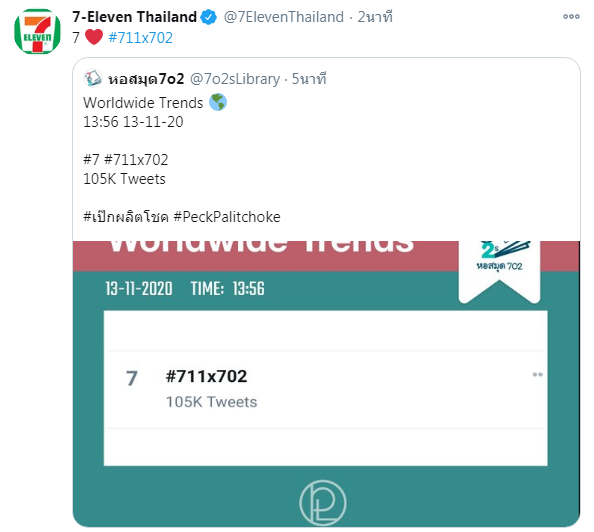Screen dimensions: 594x532
Task: Click the หอสมุด7o2 small avatar icon
Action: pyautogui.click(x=92, y=78)
